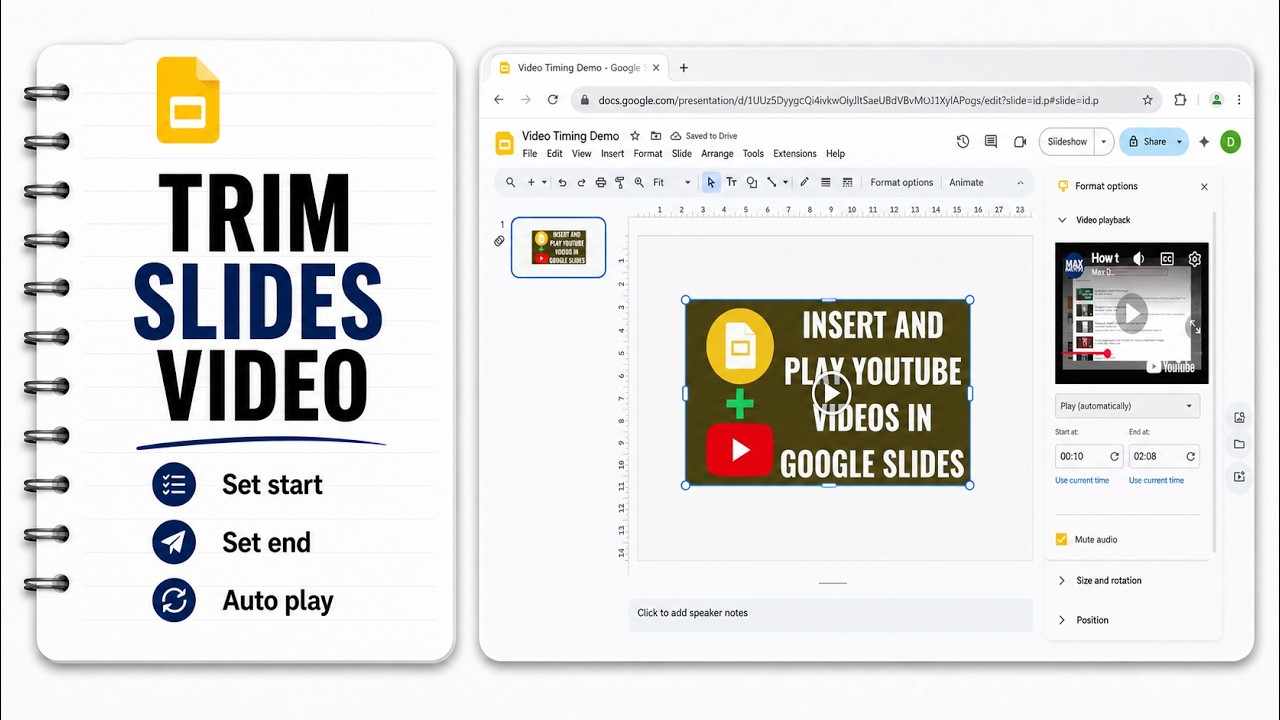Select the line tool
The width and height of the screenshot is (1280, 720).
point(771,182)
